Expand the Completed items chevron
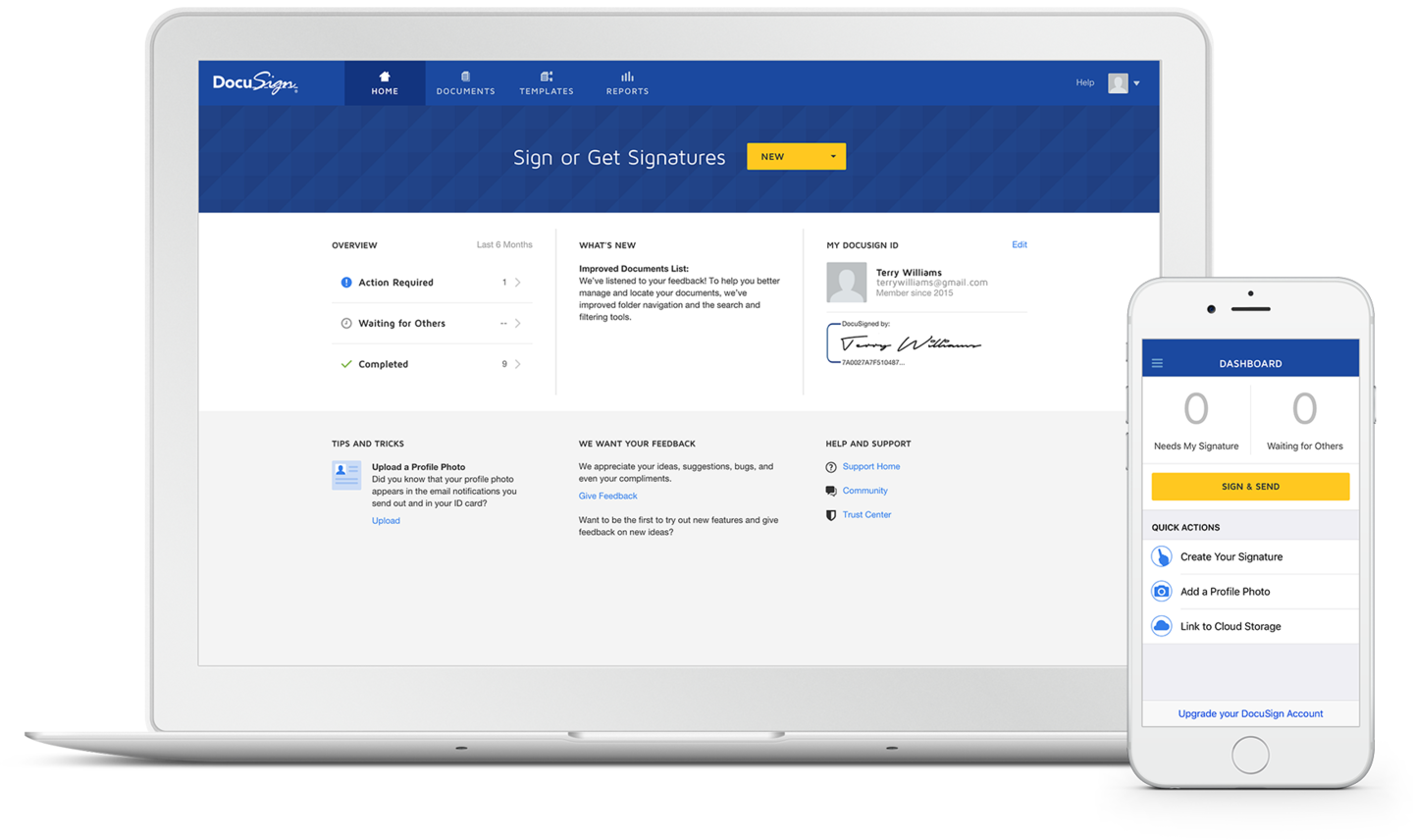Viewport: 1413px width, 840px height. click(519, 363)
